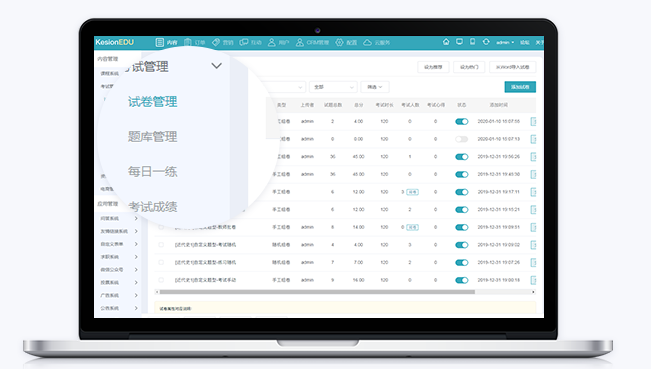Open the 论坛 link in header

(x=525, y=42)
